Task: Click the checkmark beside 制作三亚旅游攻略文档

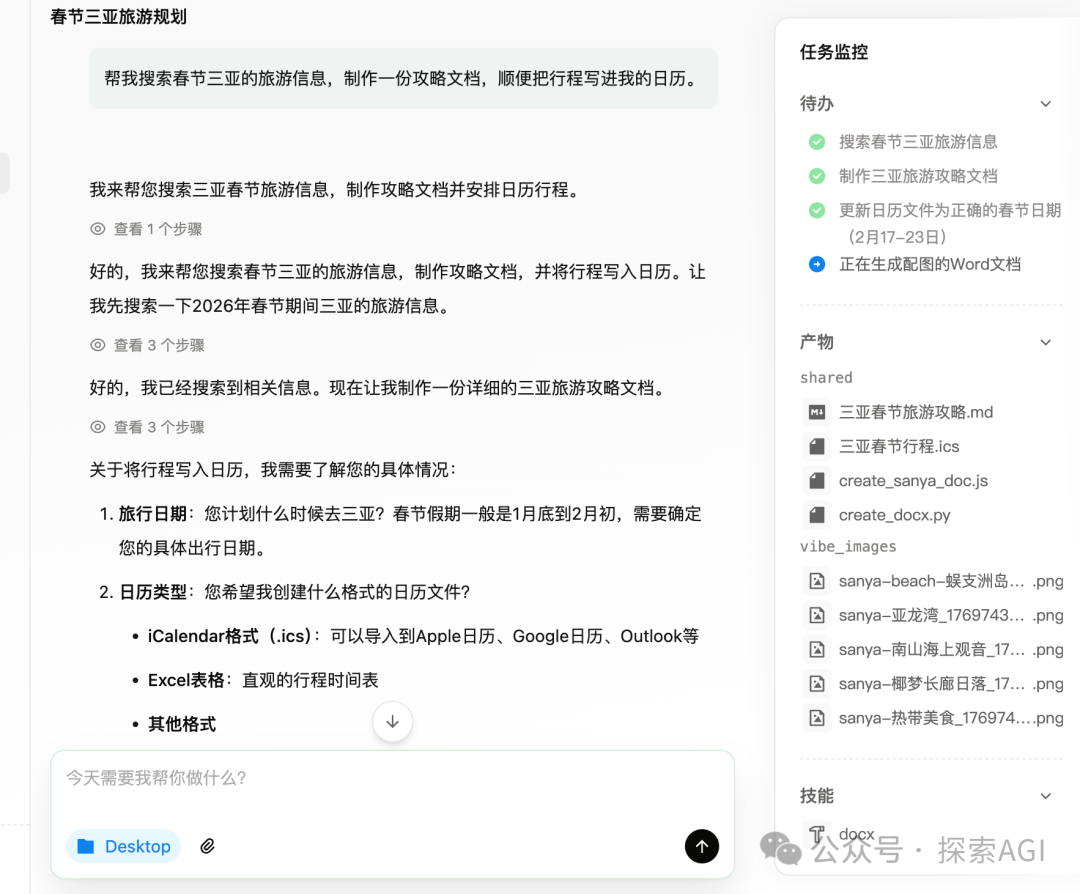Action: pyautogui.click(x=817, y=176)
